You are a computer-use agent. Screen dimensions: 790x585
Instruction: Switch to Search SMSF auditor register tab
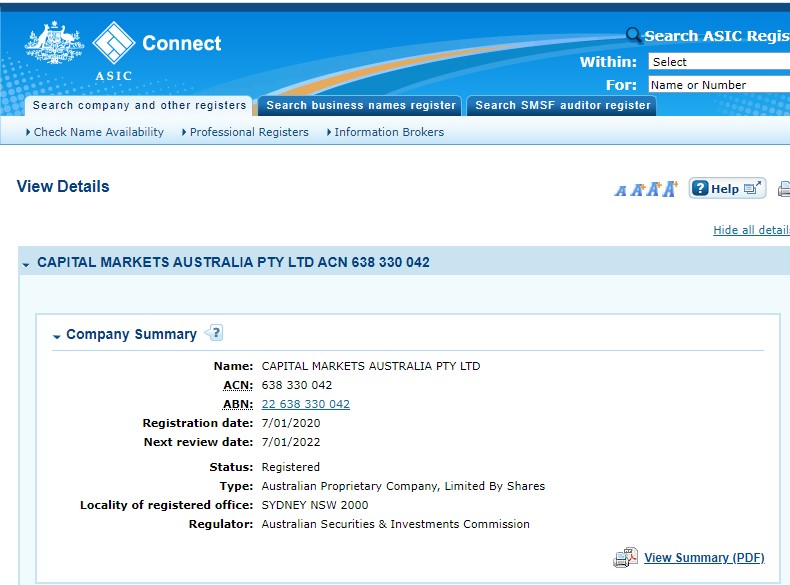point(562,105)
